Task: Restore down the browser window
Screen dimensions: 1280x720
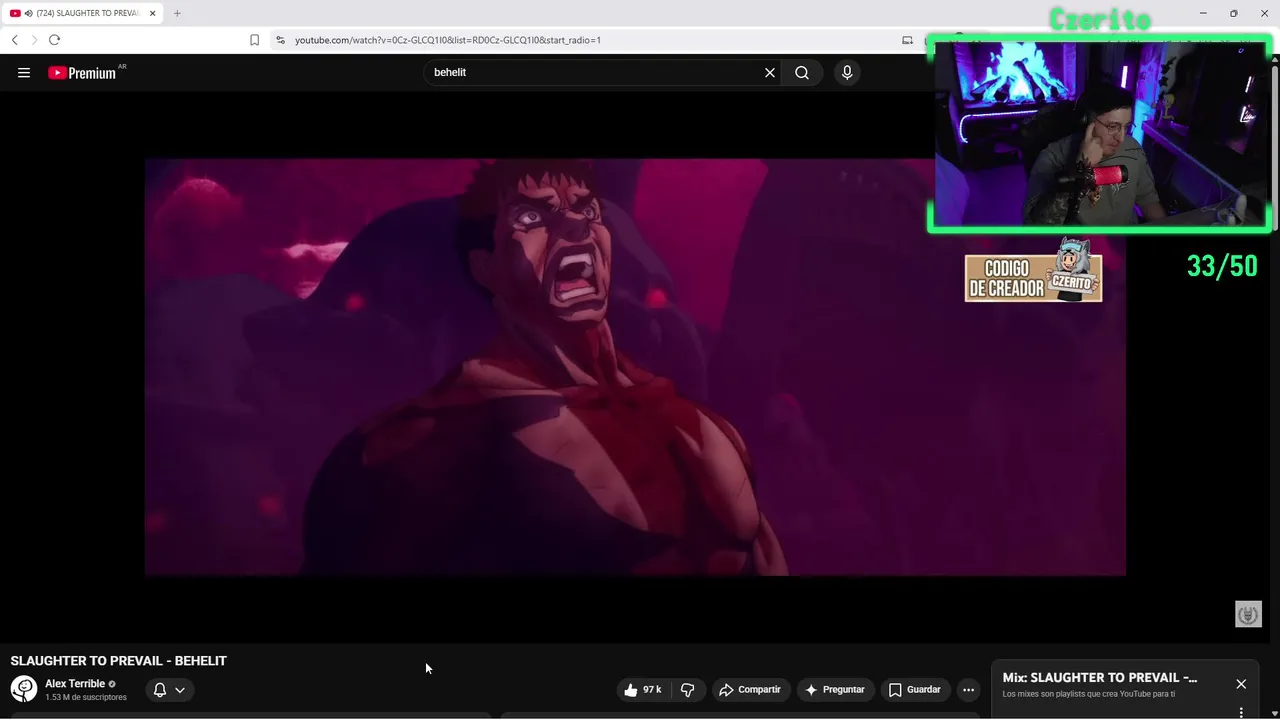Action: coord(1234,13)
